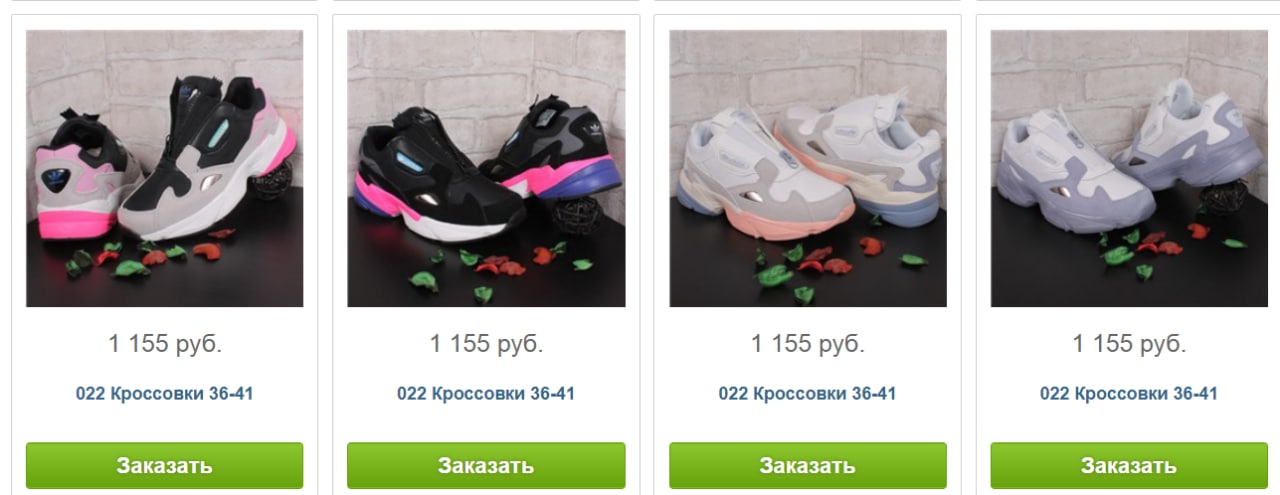This screenshot has height=495, width=1280.
Task: Click the price under black-purple sole sneakers
Action: [x=486, y=344]
